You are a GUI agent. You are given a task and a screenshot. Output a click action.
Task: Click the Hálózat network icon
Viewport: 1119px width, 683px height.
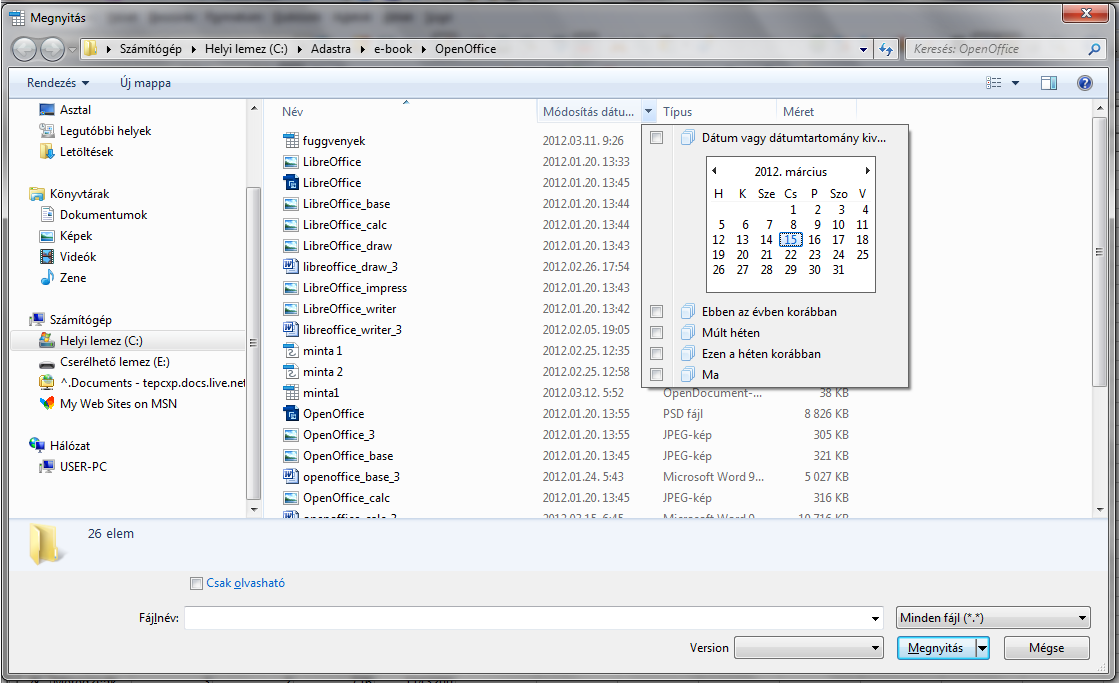[37, 445]
